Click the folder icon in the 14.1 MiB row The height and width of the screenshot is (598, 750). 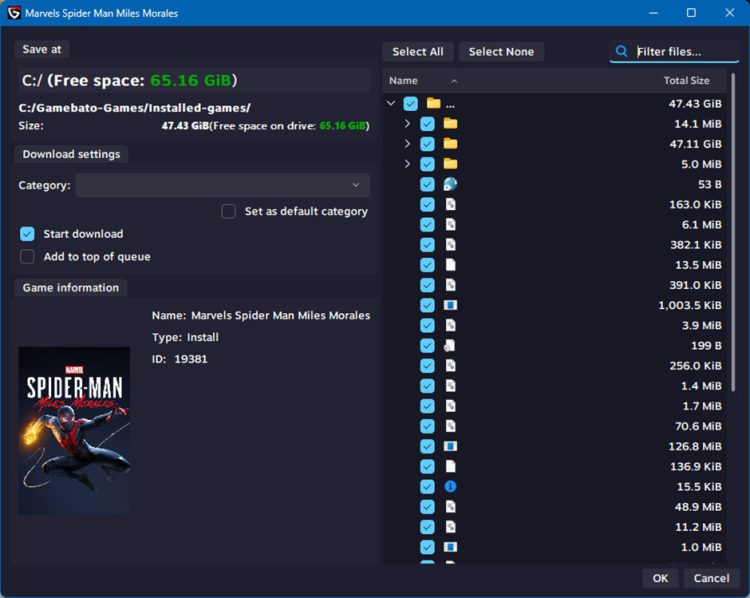[x=450, y=123]
